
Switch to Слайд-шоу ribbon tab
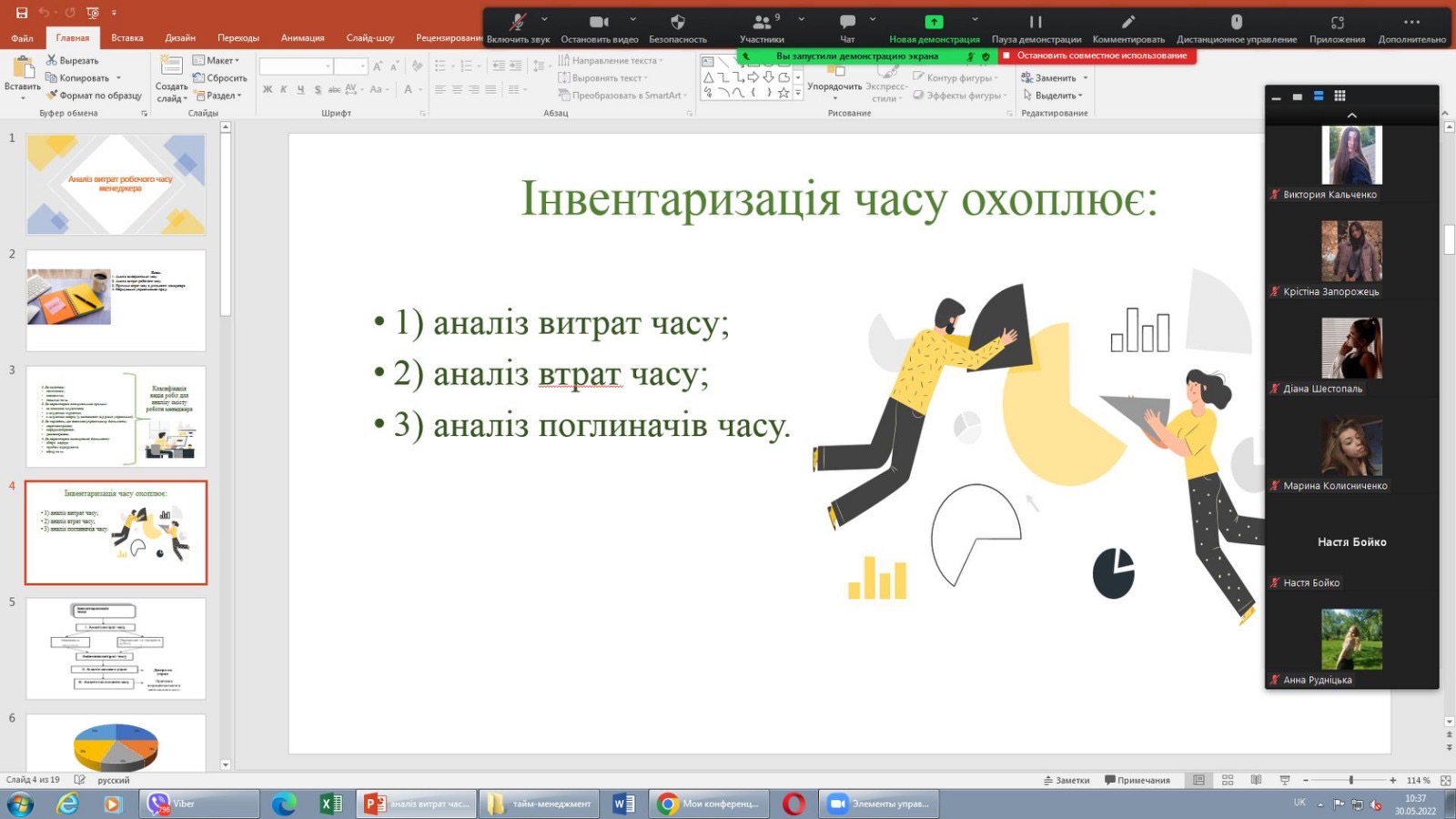coord(370,38)
